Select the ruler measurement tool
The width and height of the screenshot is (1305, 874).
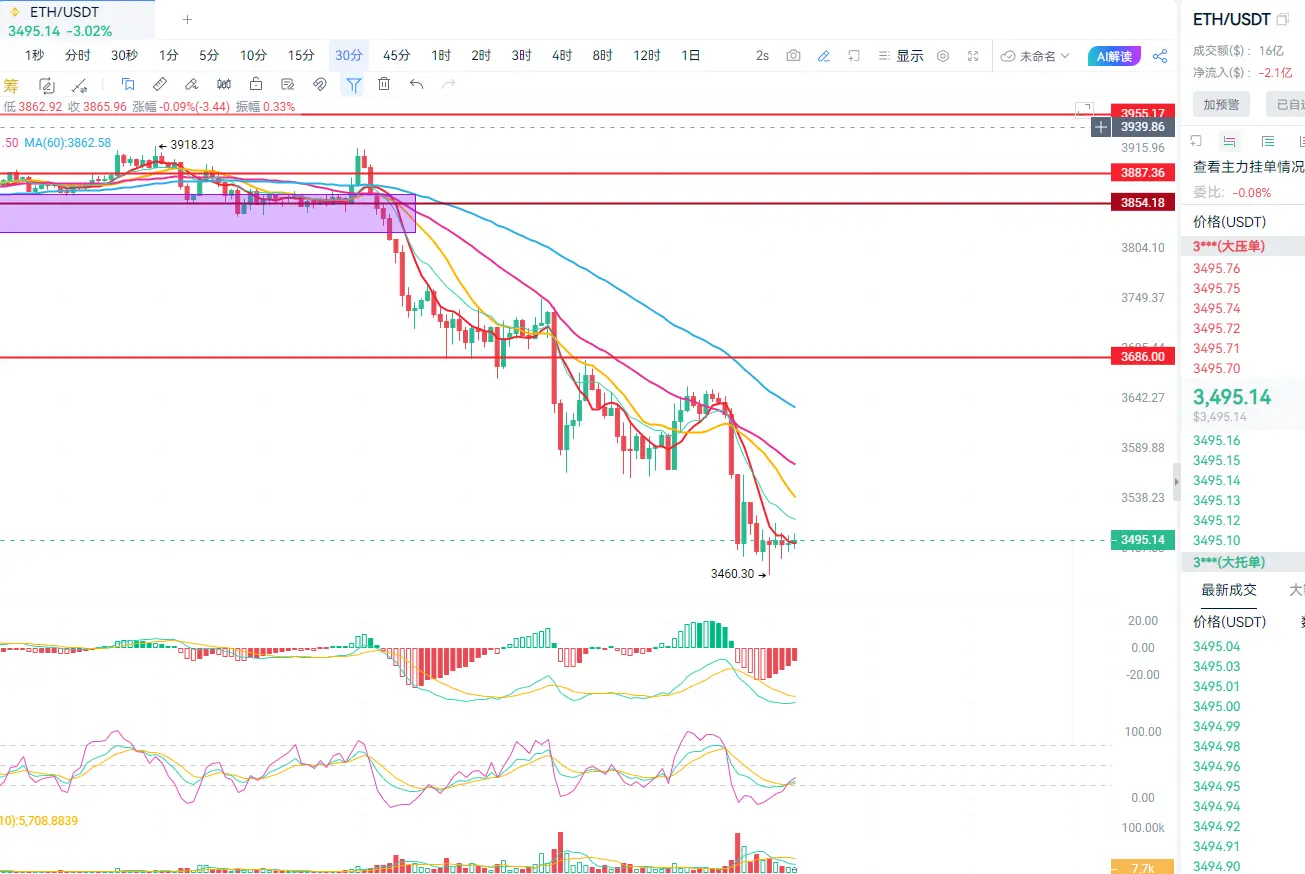(160, 84)
